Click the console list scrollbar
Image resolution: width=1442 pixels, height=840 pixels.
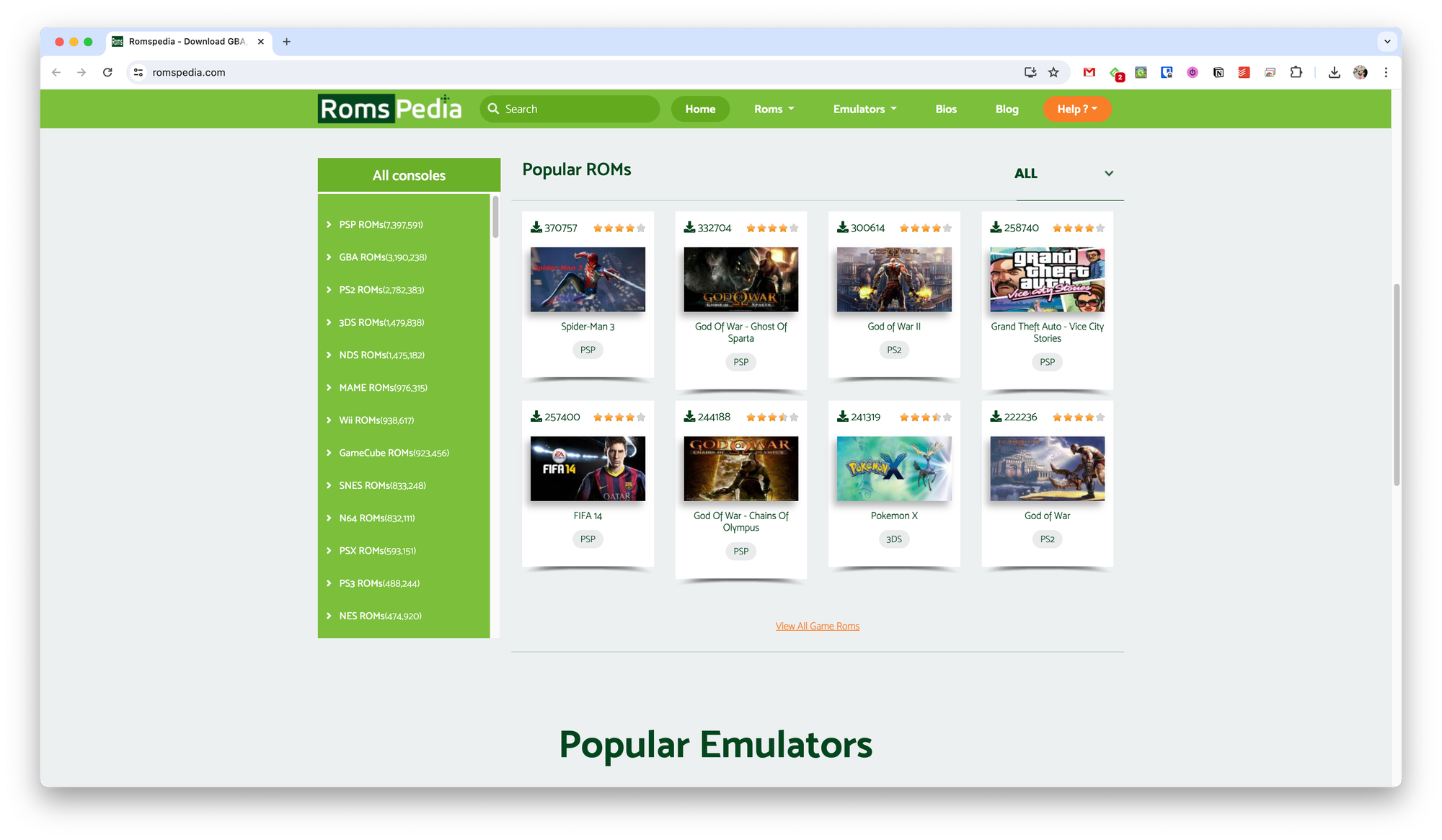click(495, 216)
